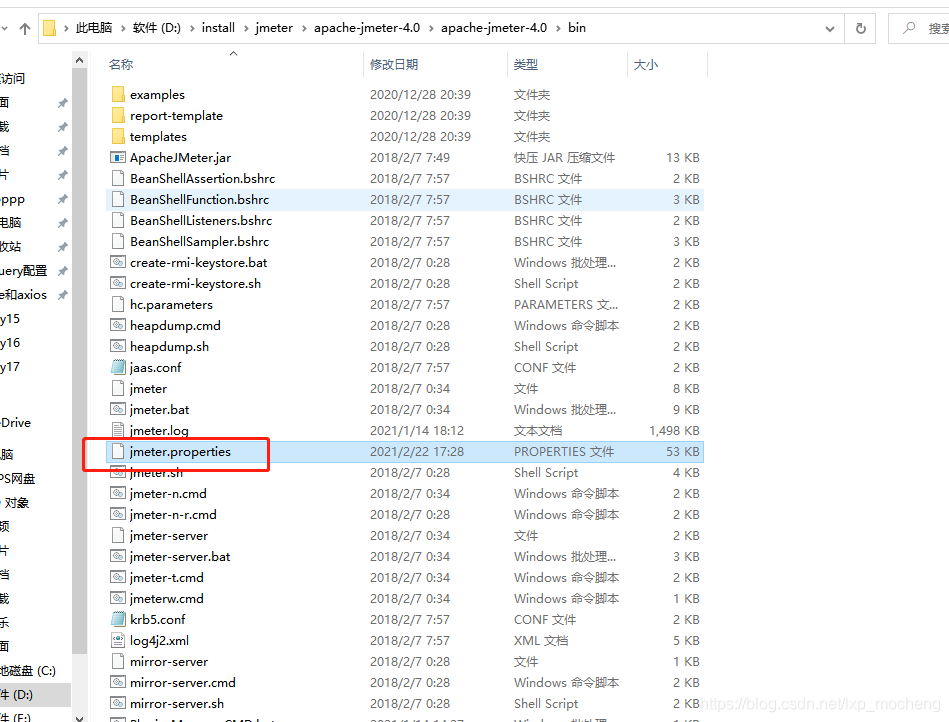The height and width of the screenshot is (722, 949).
Task: Click the heapdump.sh file icon
Action: point(118,346)
